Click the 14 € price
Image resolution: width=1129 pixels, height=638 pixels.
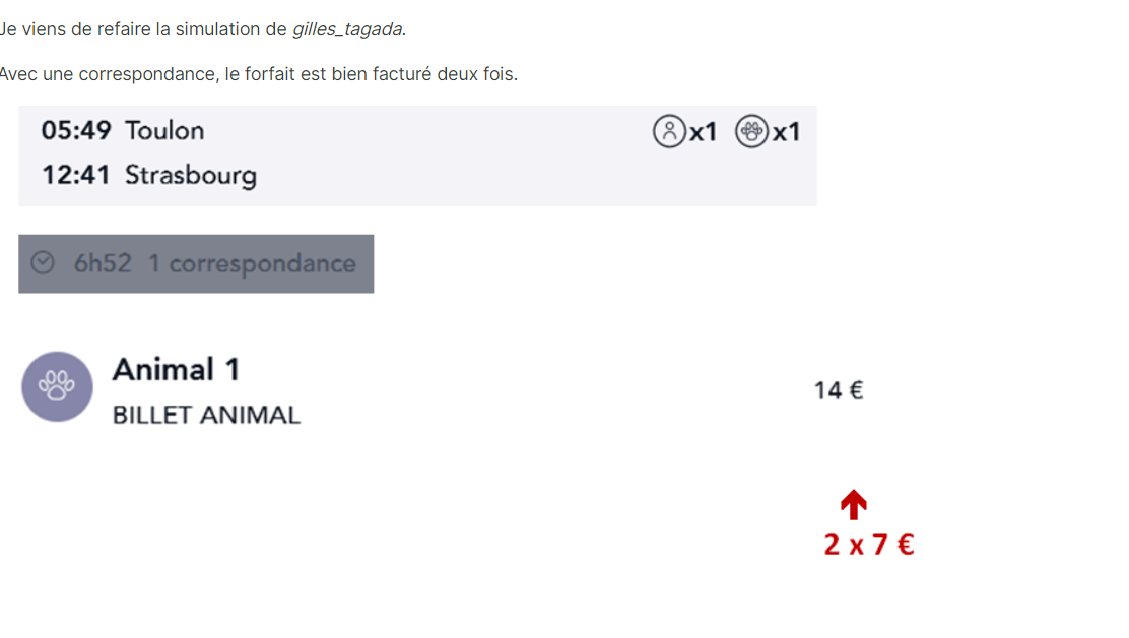click(838, 390)
